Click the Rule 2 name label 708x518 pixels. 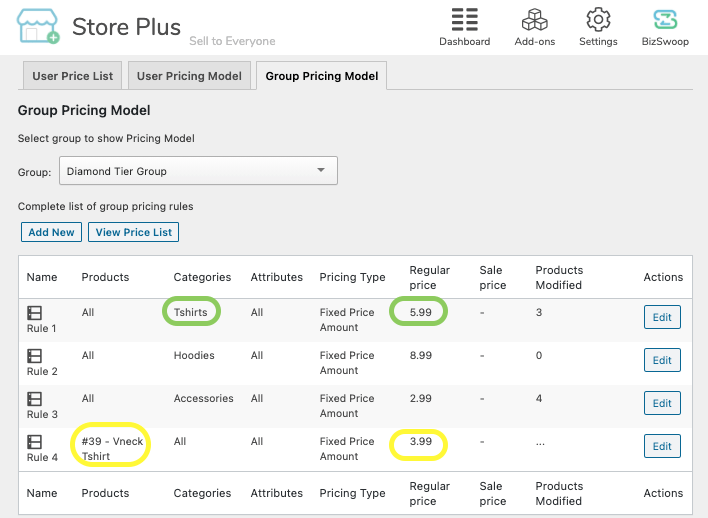42,371
